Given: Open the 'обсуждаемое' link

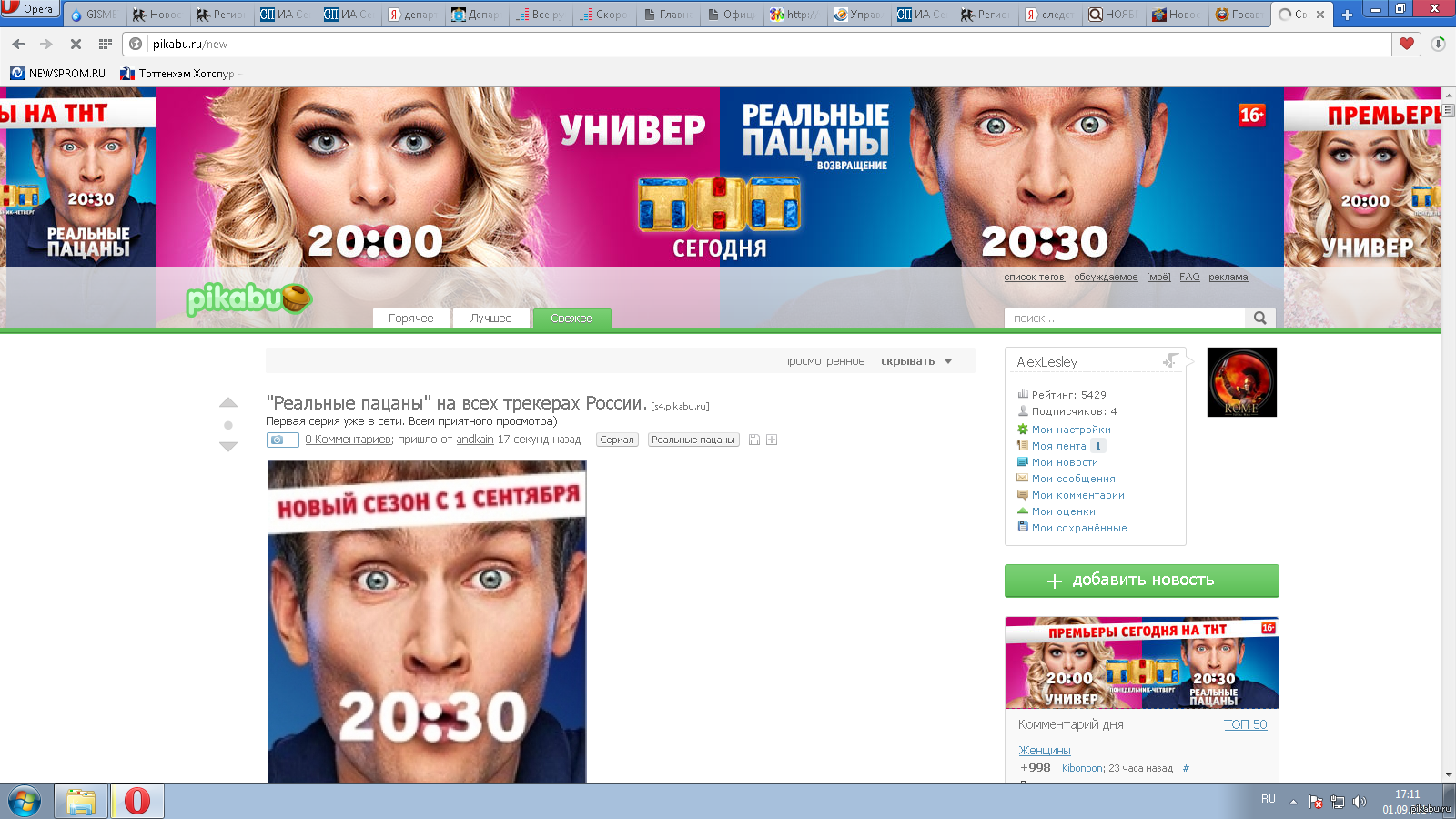Looking at the screenshot, I should pyautogui.click(x=1106, y=277).
